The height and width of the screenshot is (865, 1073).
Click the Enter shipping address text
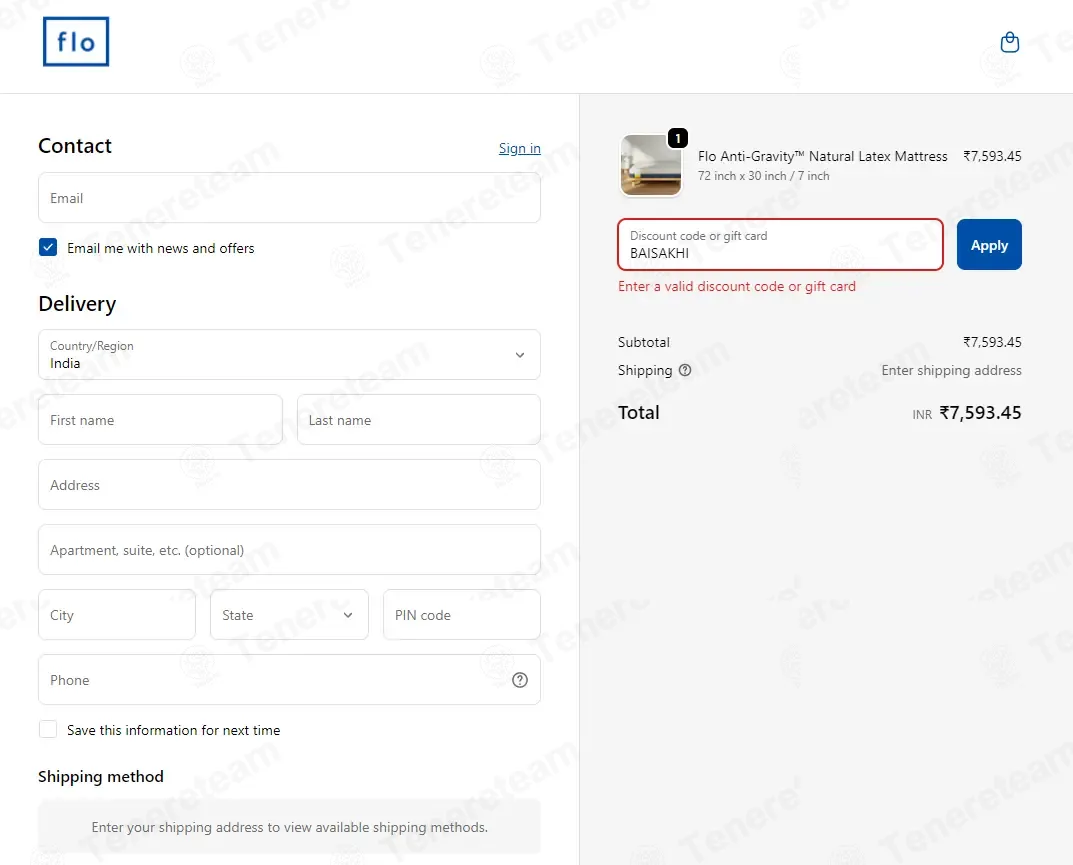tap(951, 370)
